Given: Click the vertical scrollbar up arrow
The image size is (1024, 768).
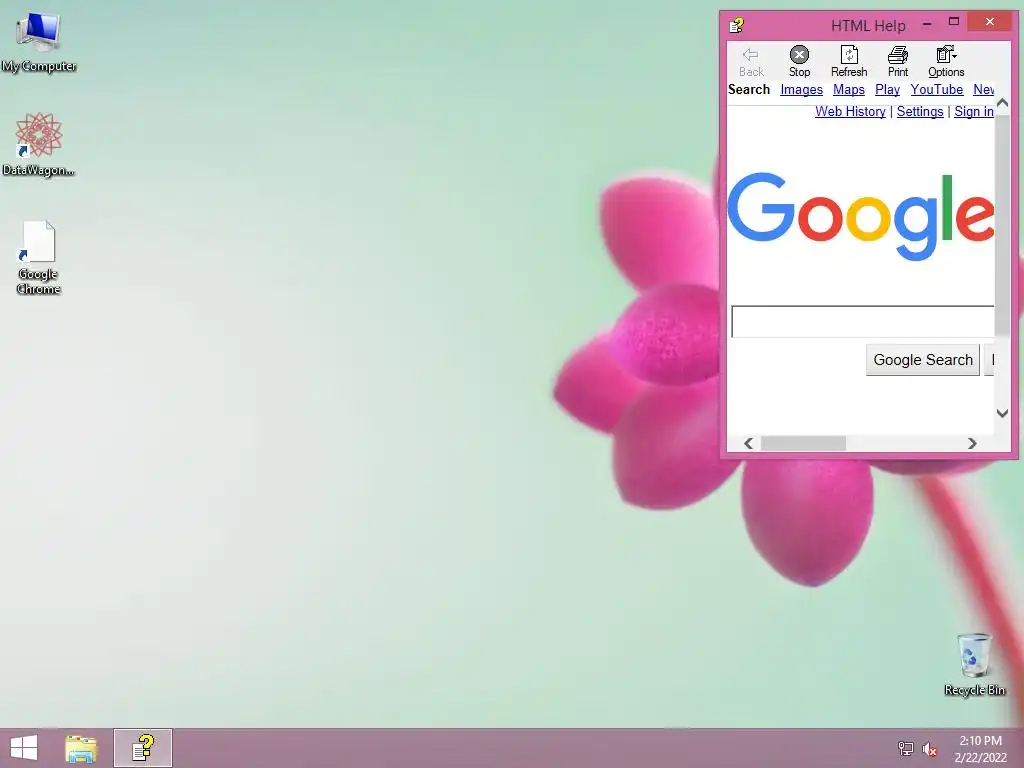Looking at the screenshot, I should point(1002,103).
